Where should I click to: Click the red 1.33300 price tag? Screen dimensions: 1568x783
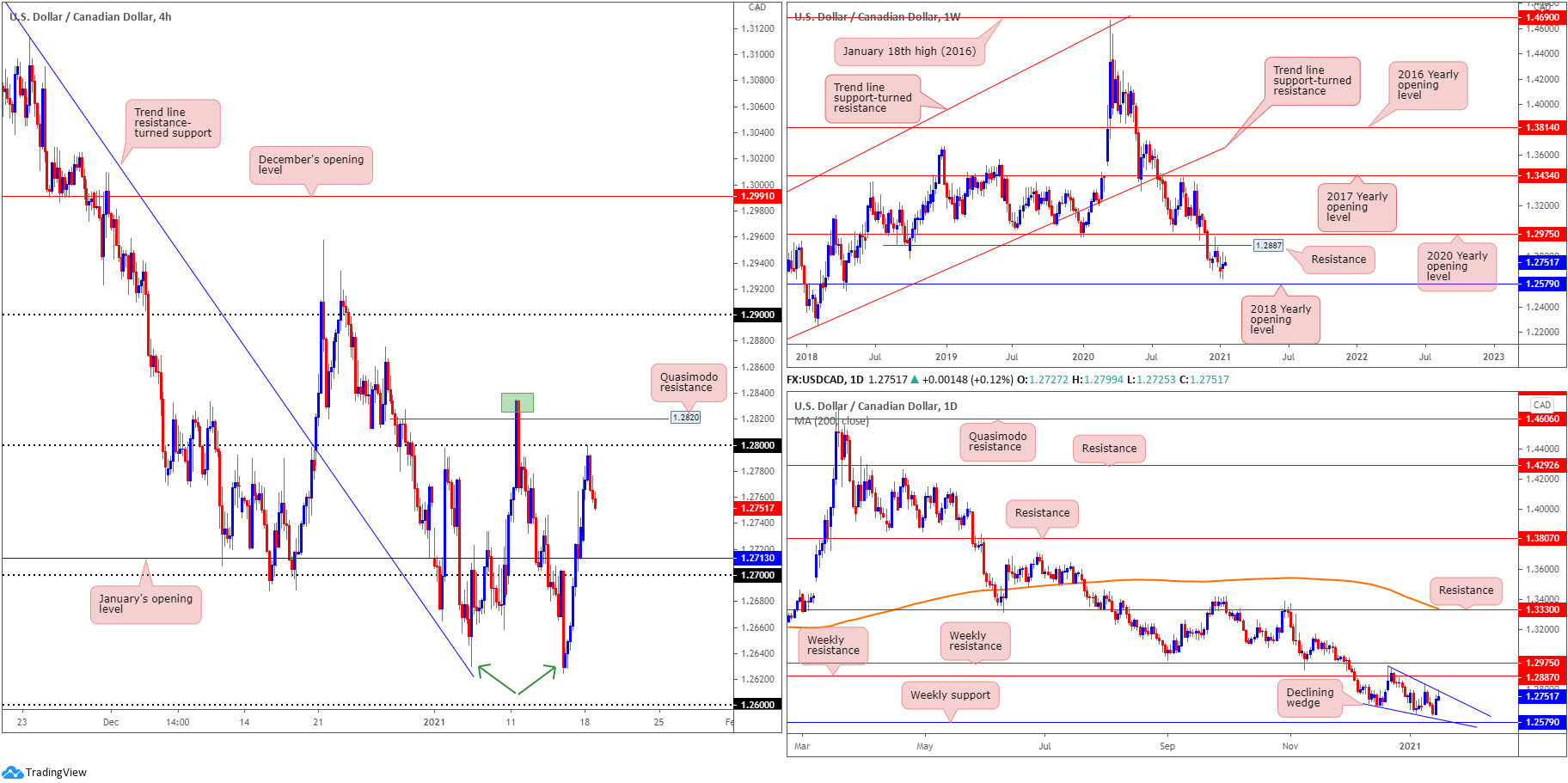(1541, 609)
